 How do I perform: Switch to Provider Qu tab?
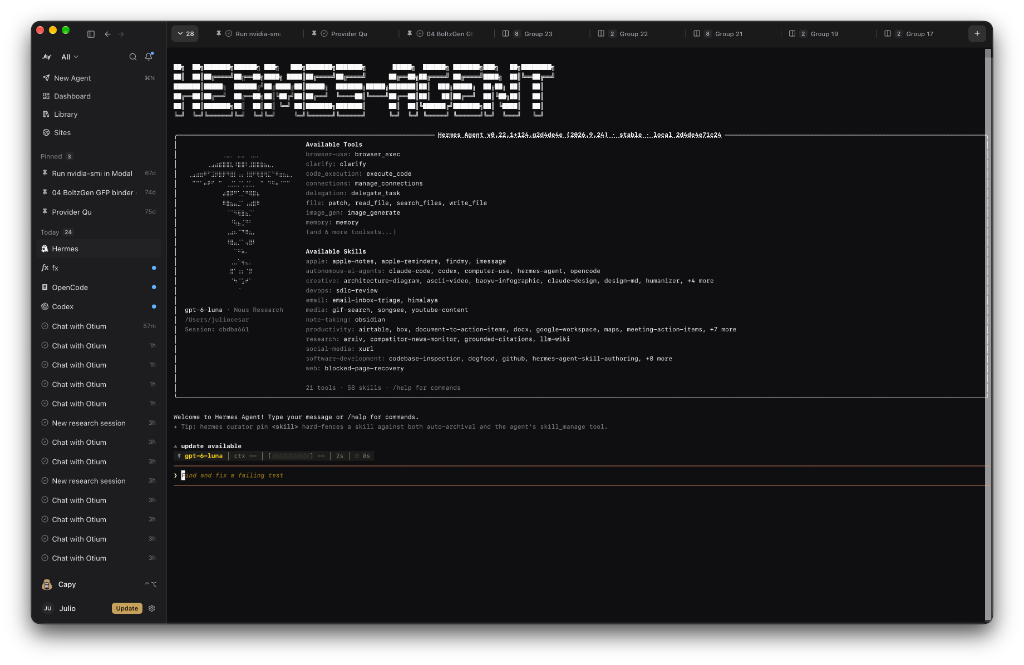point(344,34)
